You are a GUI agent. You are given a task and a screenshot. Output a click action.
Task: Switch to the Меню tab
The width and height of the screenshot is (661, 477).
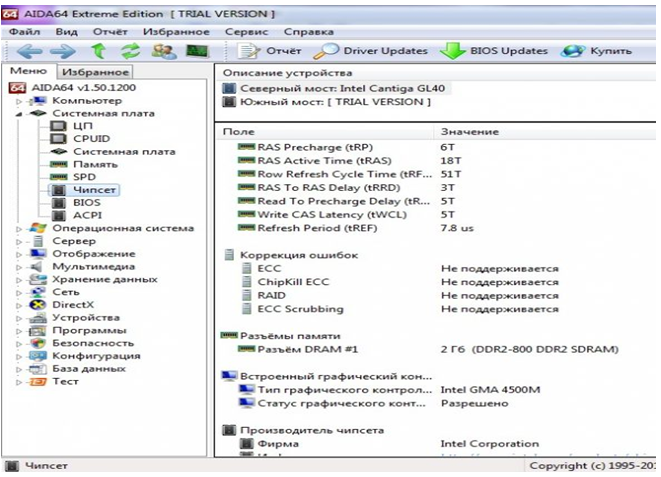tap(28, 71)
